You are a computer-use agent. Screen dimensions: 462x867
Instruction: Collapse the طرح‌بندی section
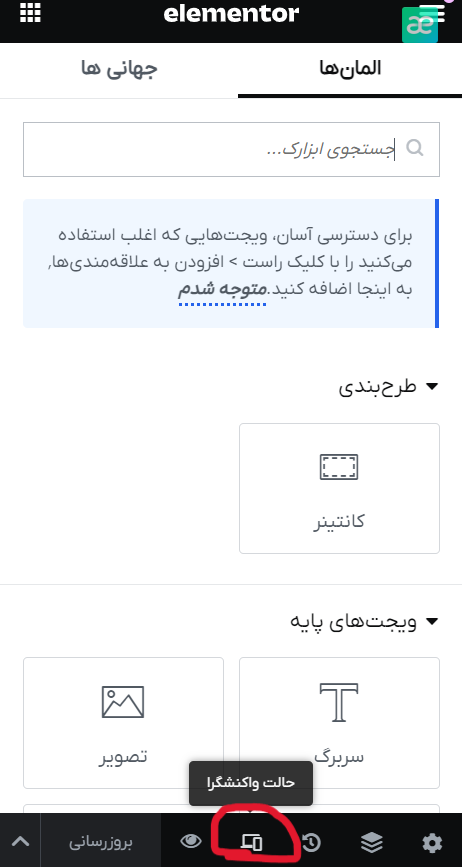click(x=388, y=387)
